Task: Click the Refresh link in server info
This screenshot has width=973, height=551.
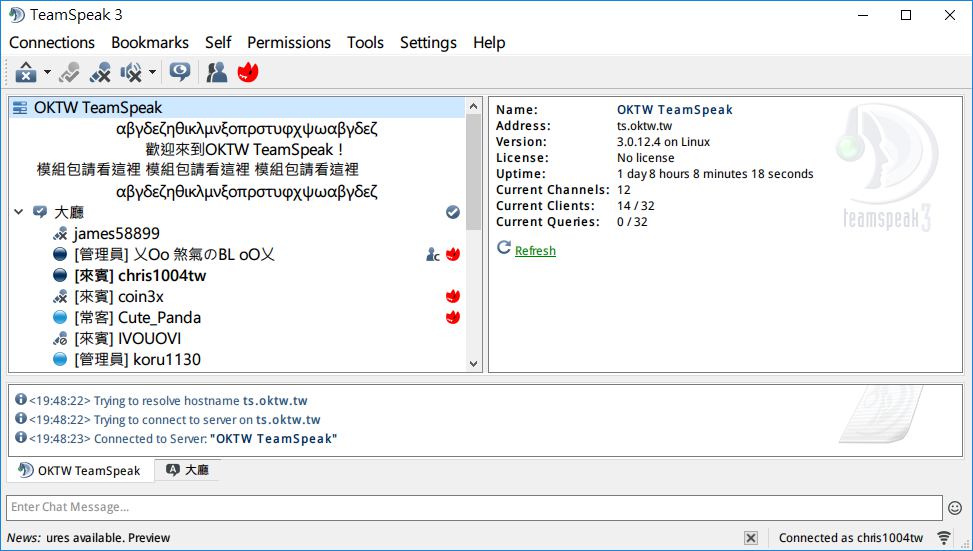Action: pyautogui.click(x=535, y=250)
